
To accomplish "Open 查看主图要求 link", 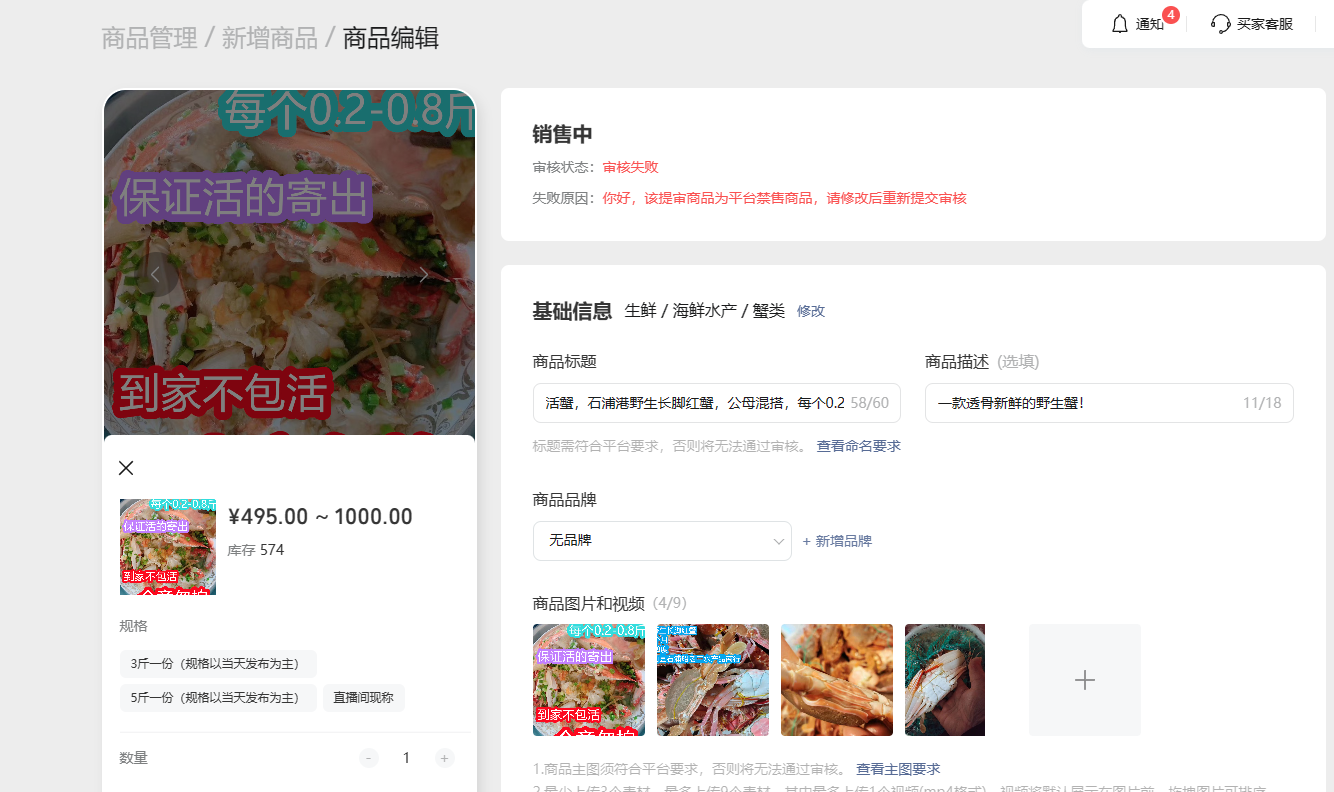I will point(898,769).
